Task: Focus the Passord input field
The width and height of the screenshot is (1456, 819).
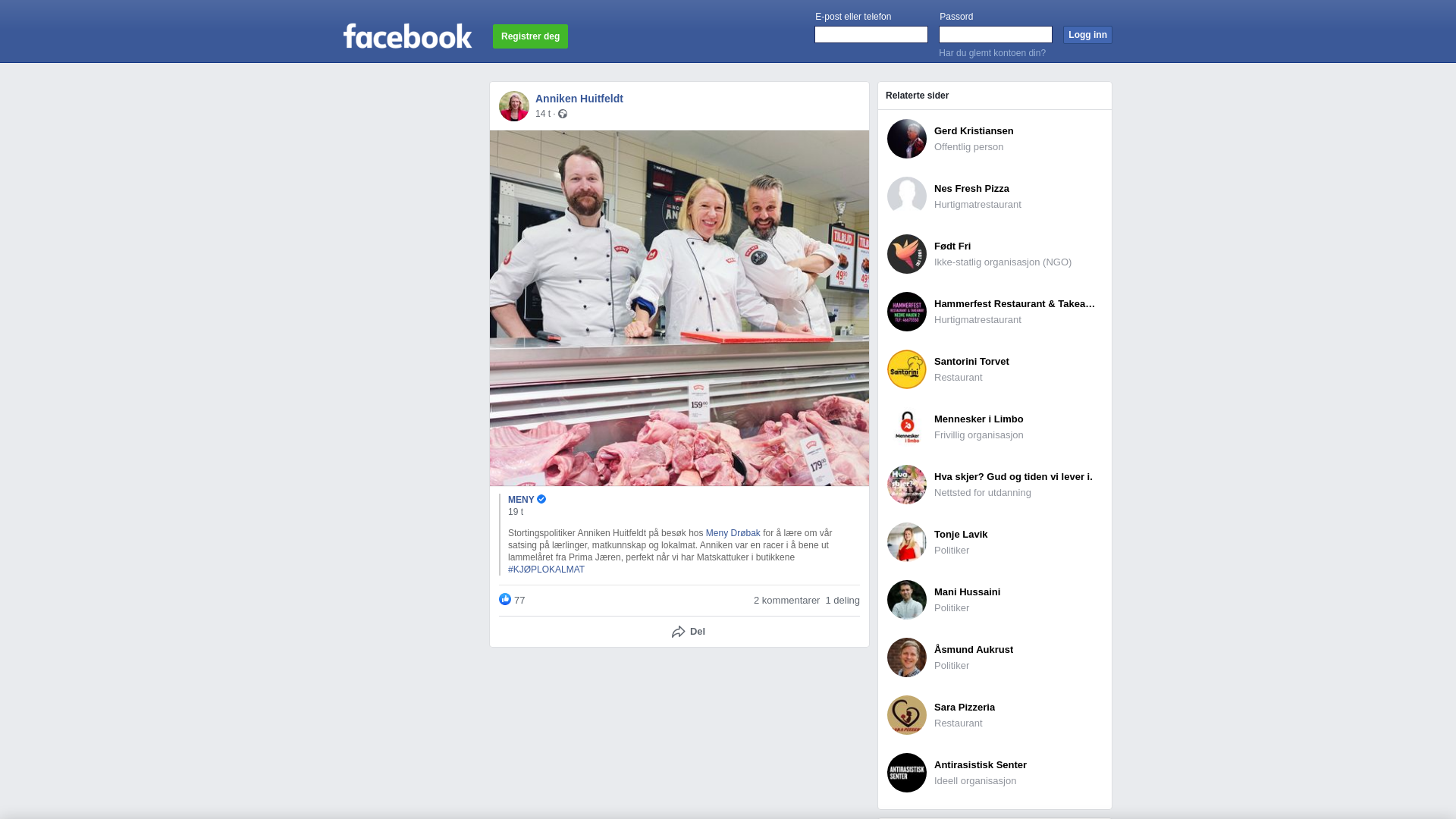Action: pos(996,35)
